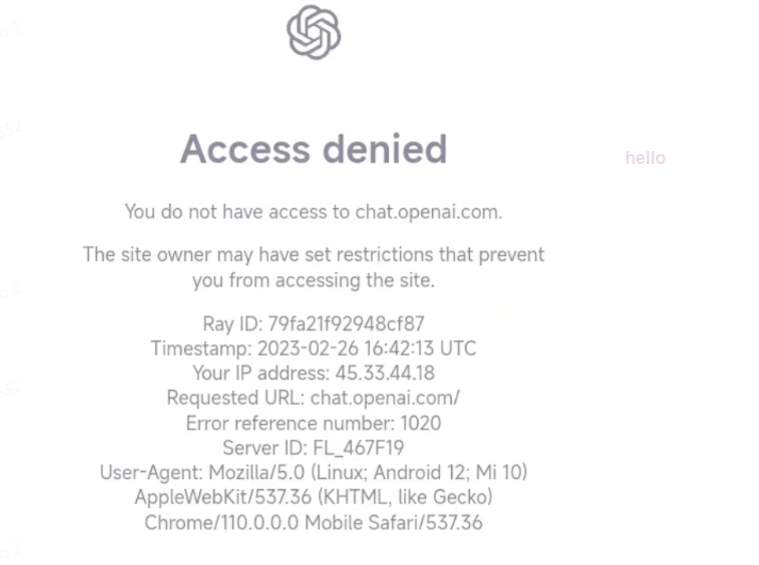Select the Ray ID line

pos(313,324)
